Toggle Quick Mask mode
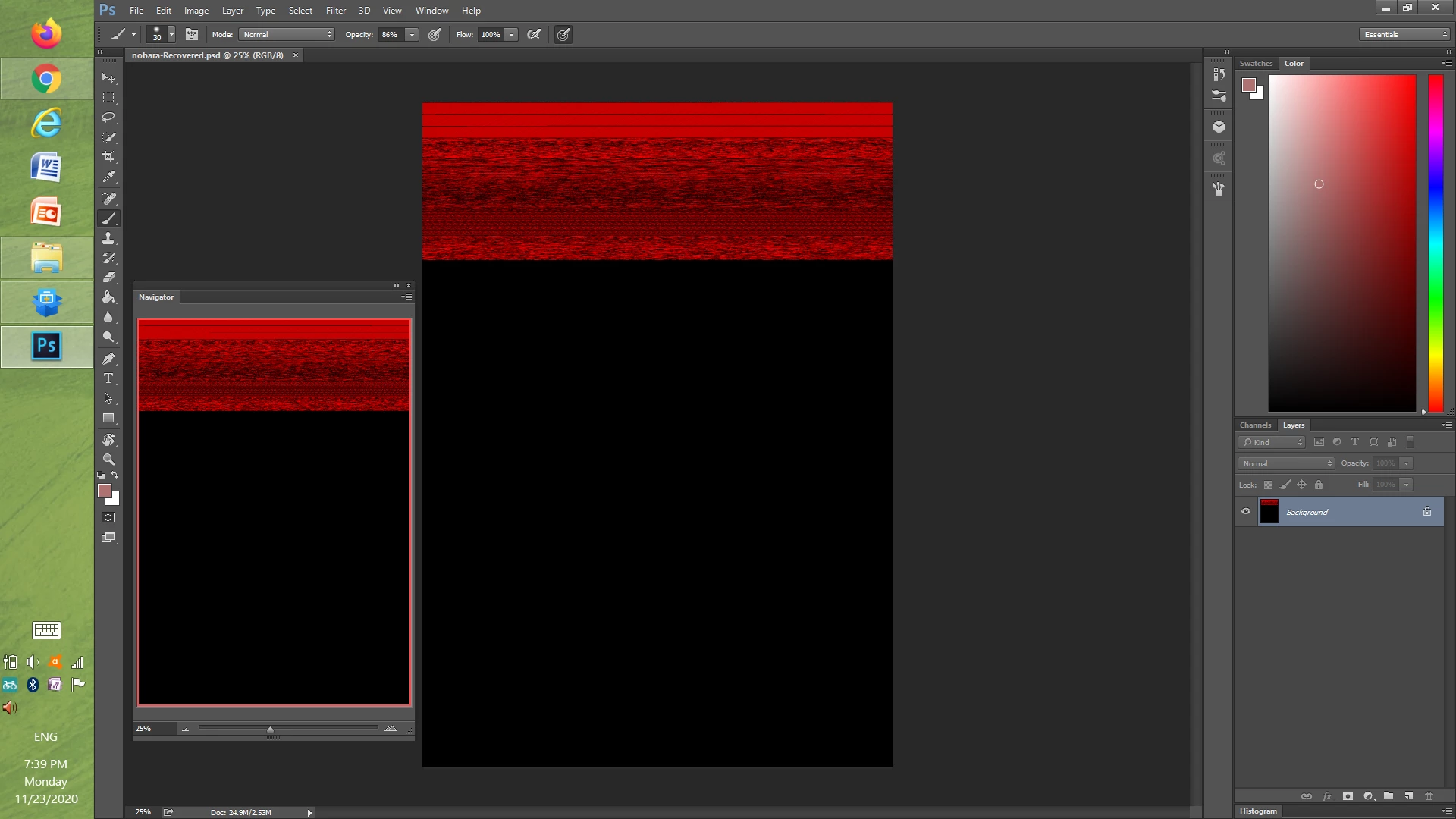 point(108,518)
